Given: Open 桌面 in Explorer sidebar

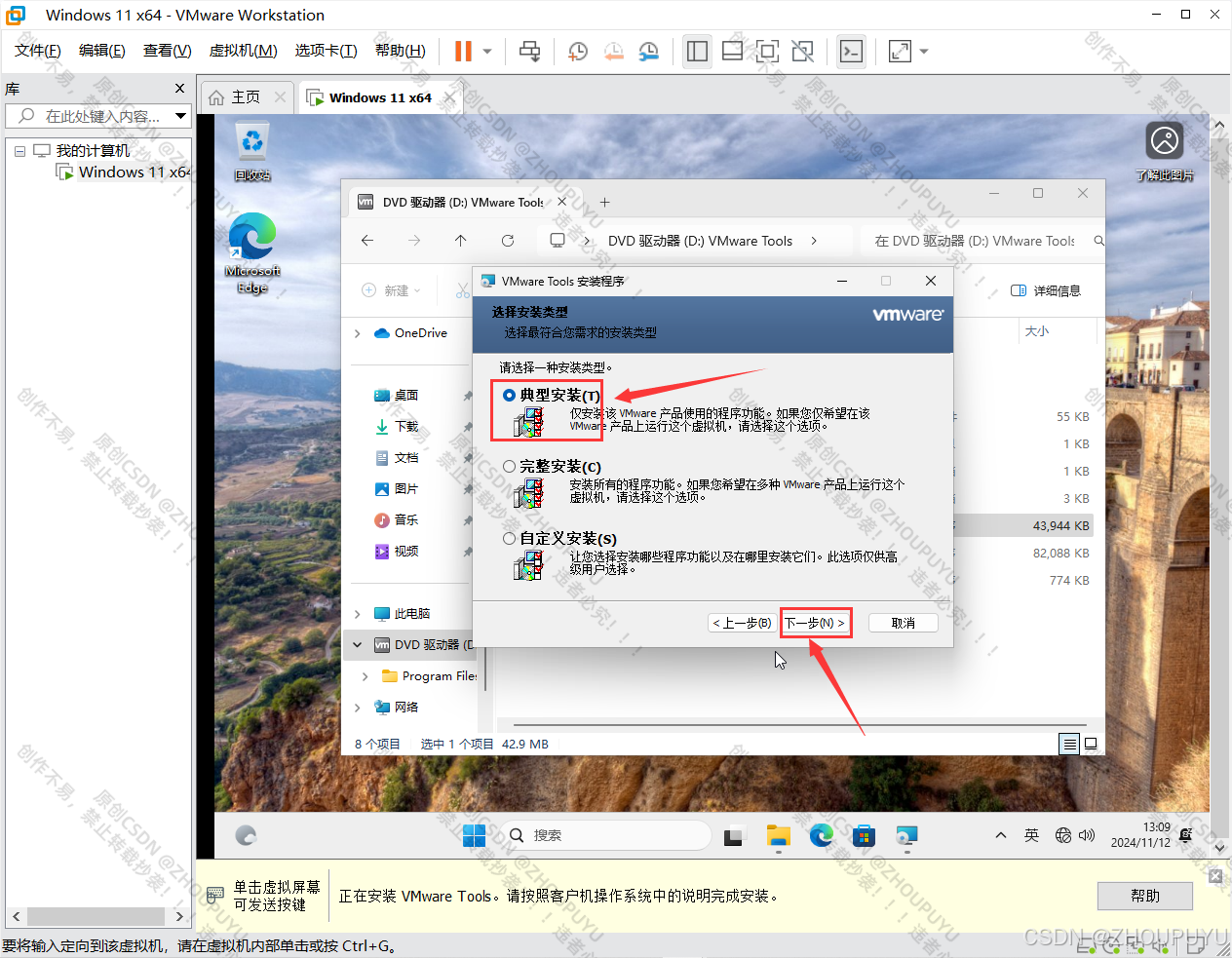Looking at the screenshot, I should click(406, 396).
